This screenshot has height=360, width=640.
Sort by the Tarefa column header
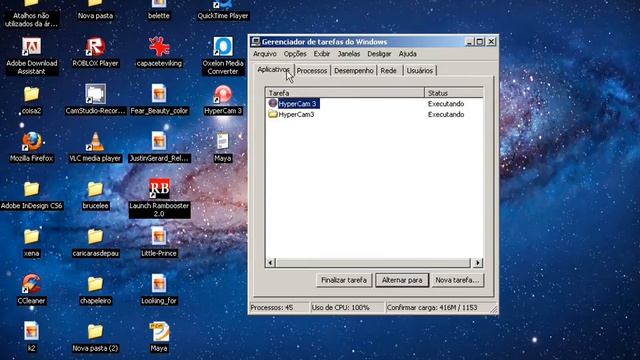click(345, 93)
